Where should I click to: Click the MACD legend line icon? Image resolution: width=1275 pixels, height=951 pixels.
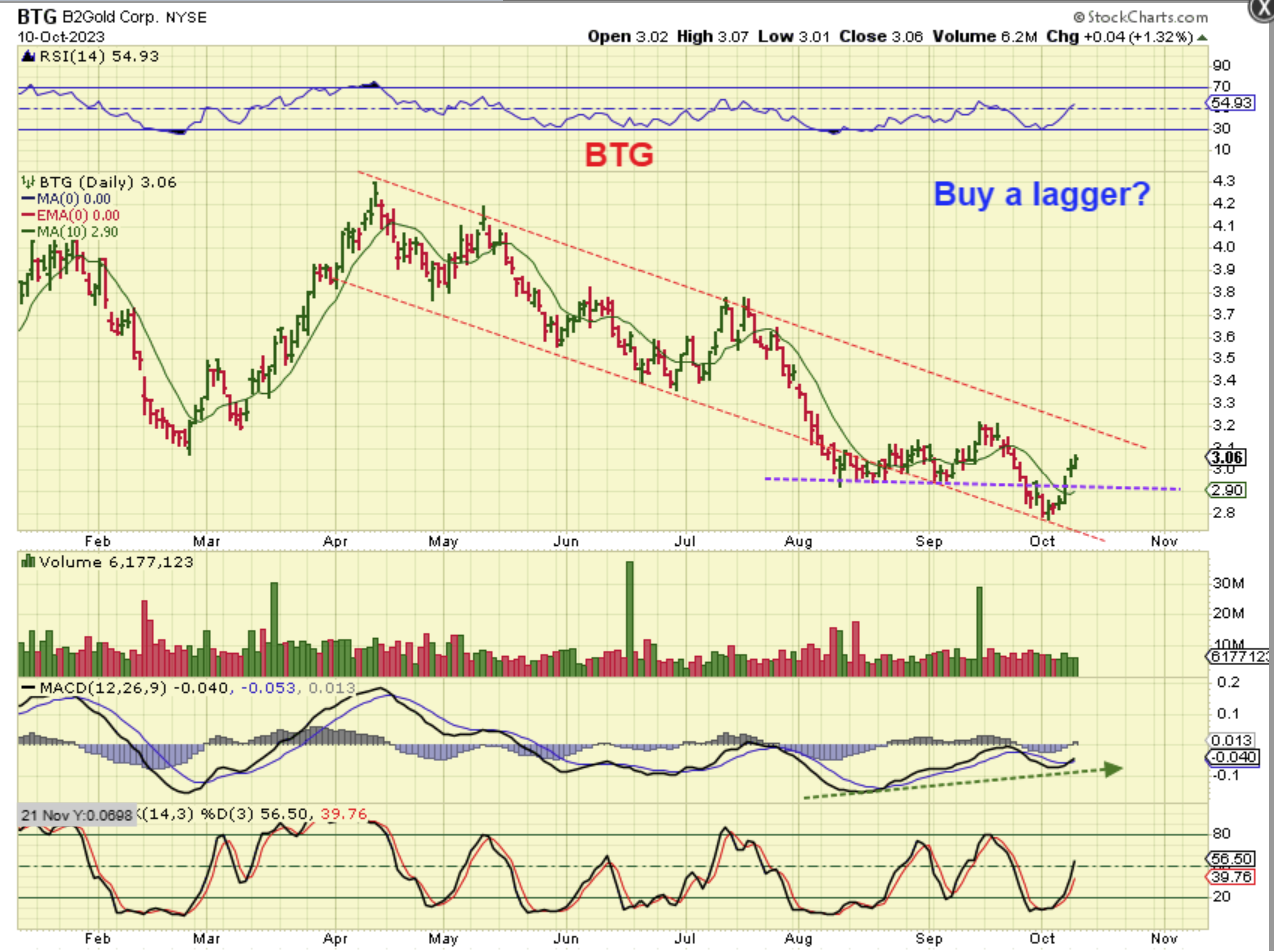pyautogui.click(x=26, y=689)
